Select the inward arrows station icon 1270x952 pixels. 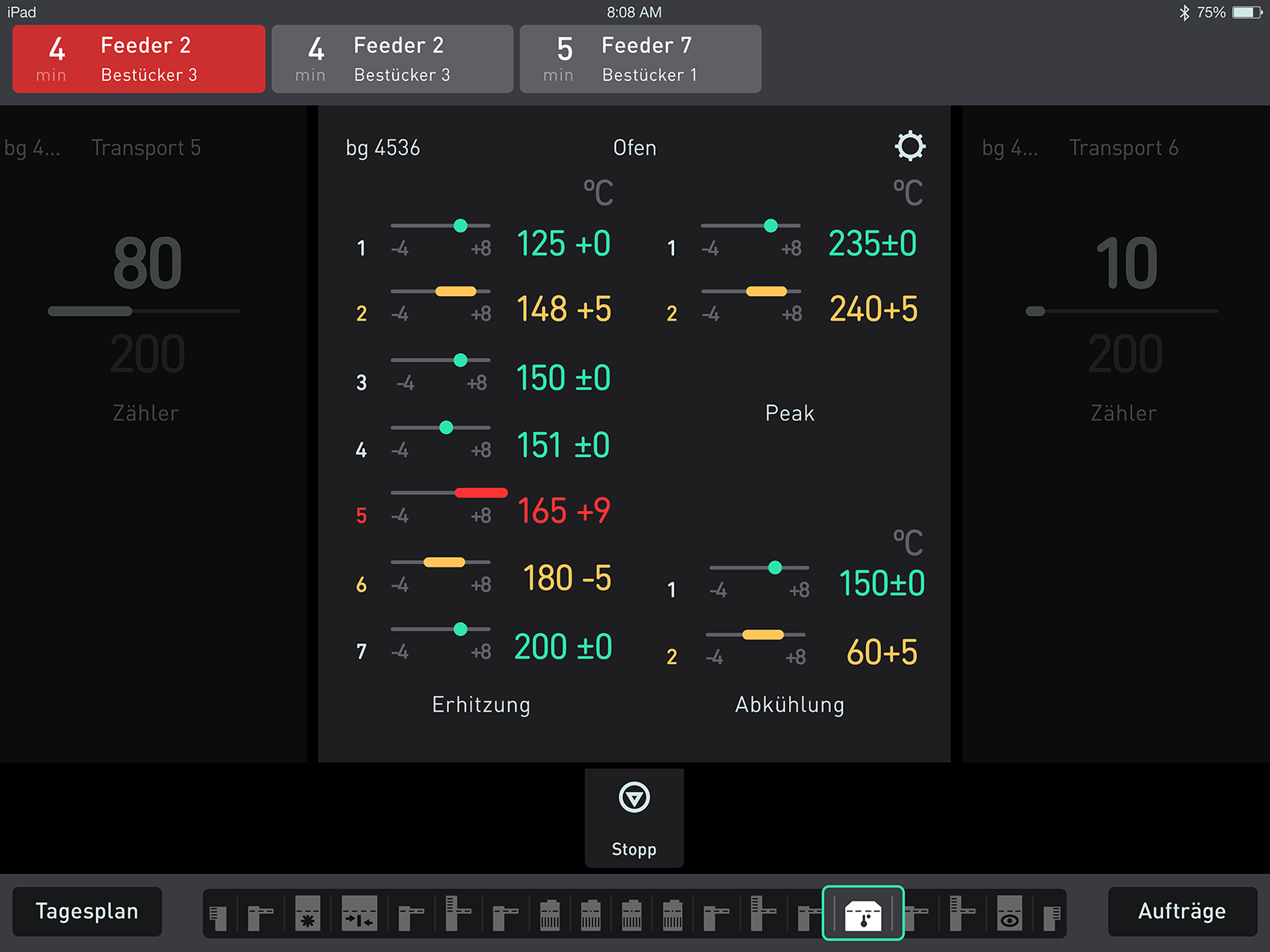tap(359, 913)
